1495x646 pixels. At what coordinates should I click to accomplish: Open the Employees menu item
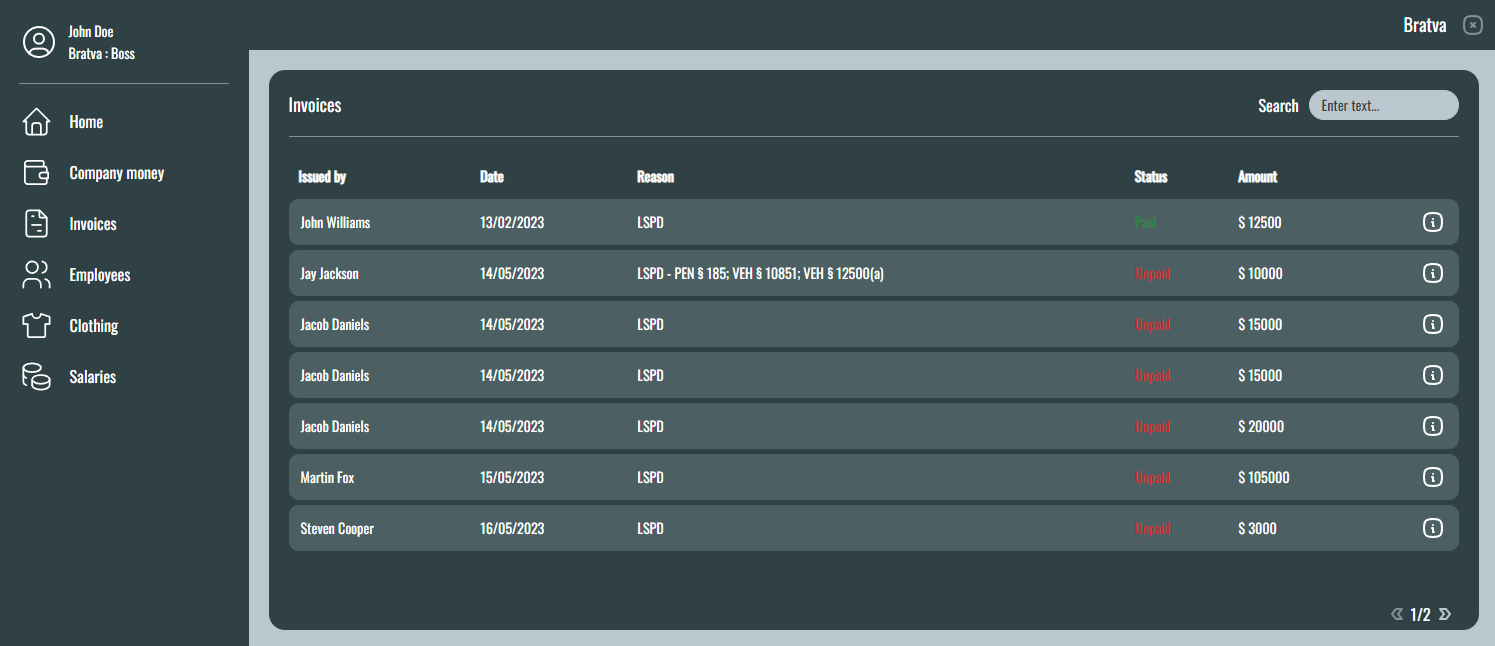100,275
